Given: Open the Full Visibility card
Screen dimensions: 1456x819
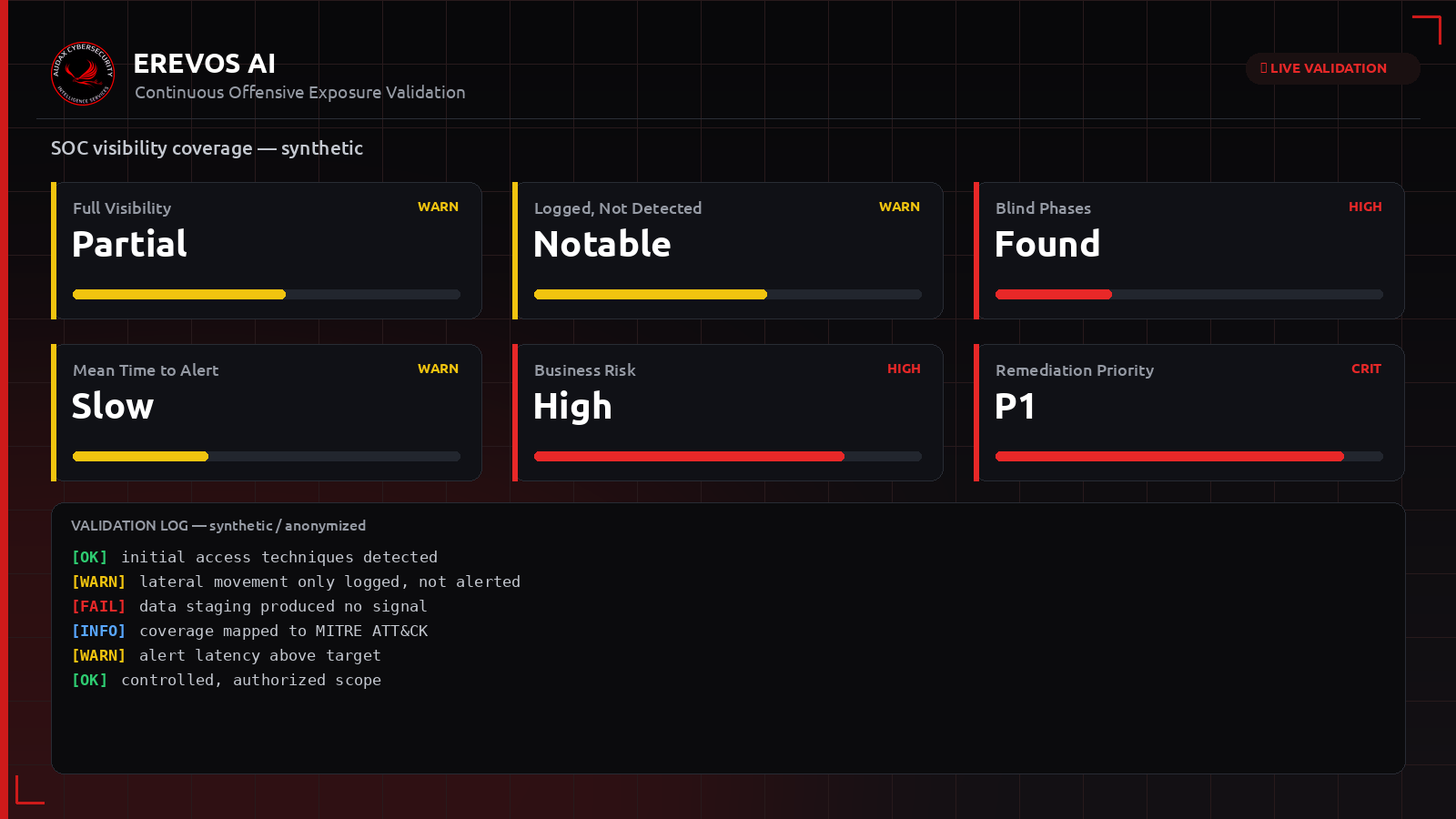Looking at the screenshot, I should pos(267,250).
